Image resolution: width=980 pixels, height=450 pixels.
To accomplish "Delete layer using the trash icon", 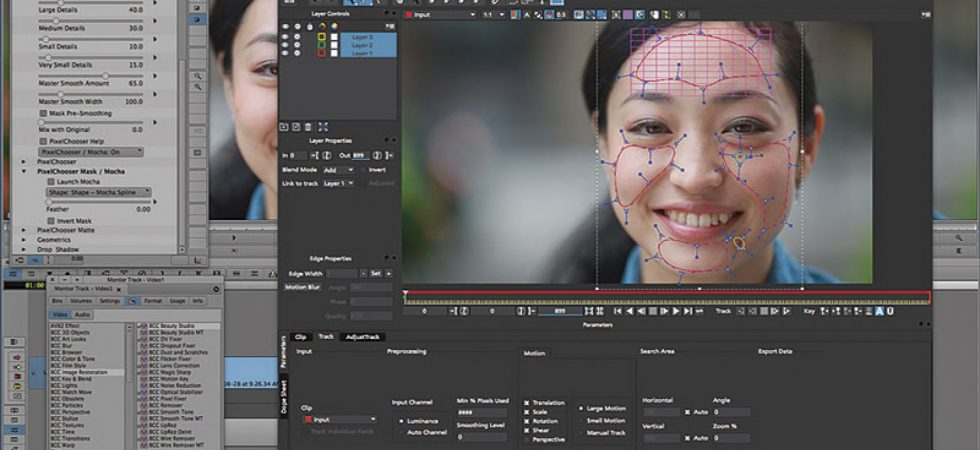I will click(308, 127).
